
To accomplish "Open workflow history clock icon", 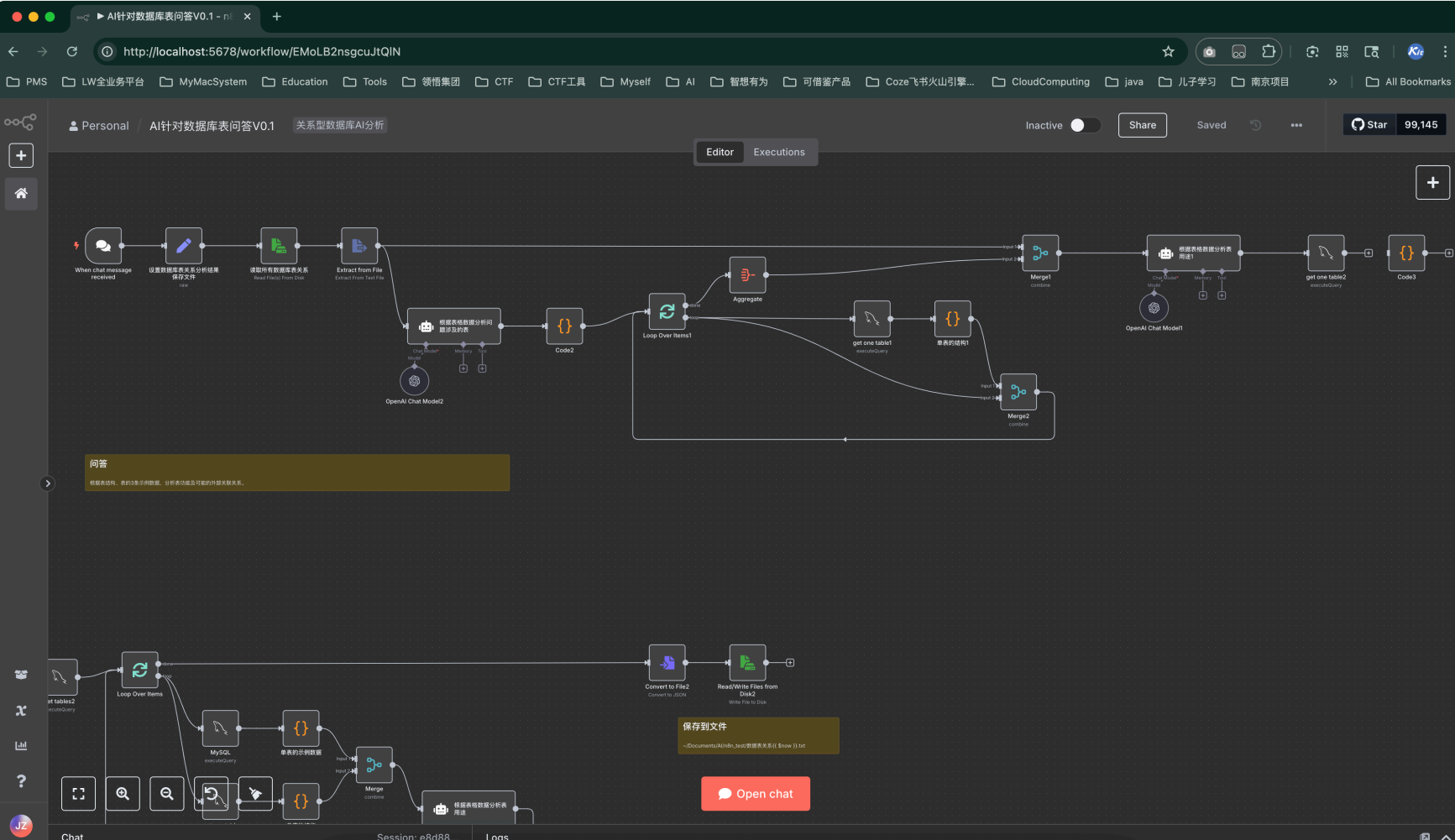I will (x=1256, y=125).
